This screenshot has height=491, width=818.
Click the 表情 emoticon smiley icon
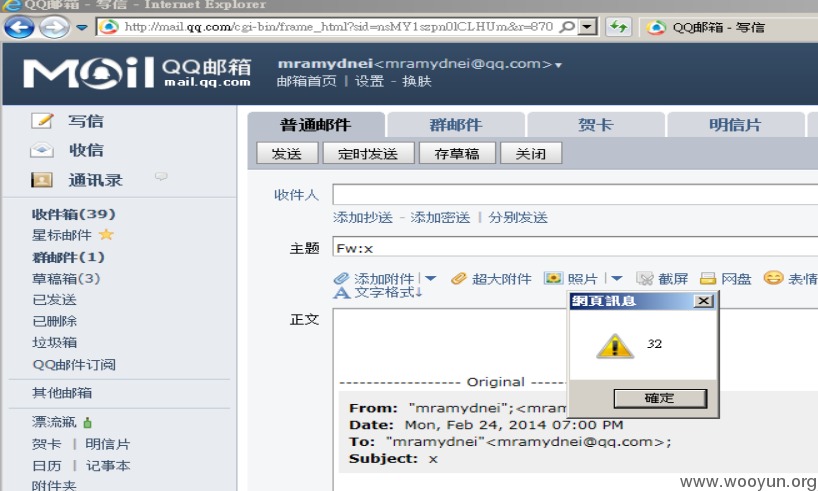coord(773,278)
